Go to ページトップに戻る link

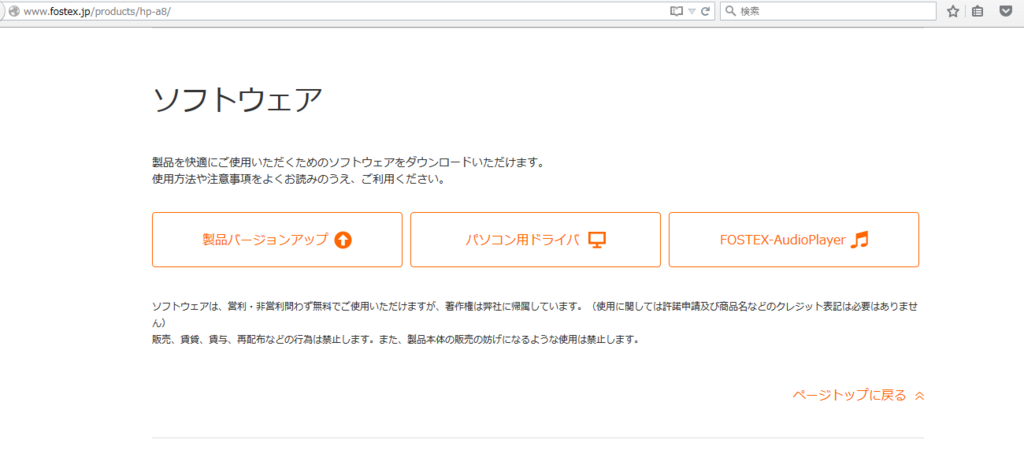[x=859, y=395]
